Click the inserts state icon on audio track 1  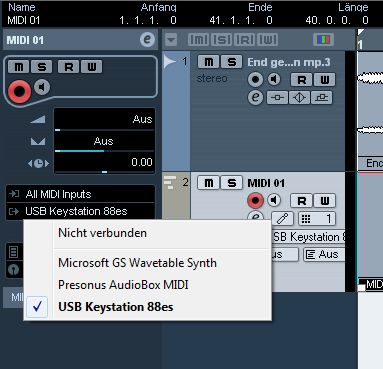(277, 98)
